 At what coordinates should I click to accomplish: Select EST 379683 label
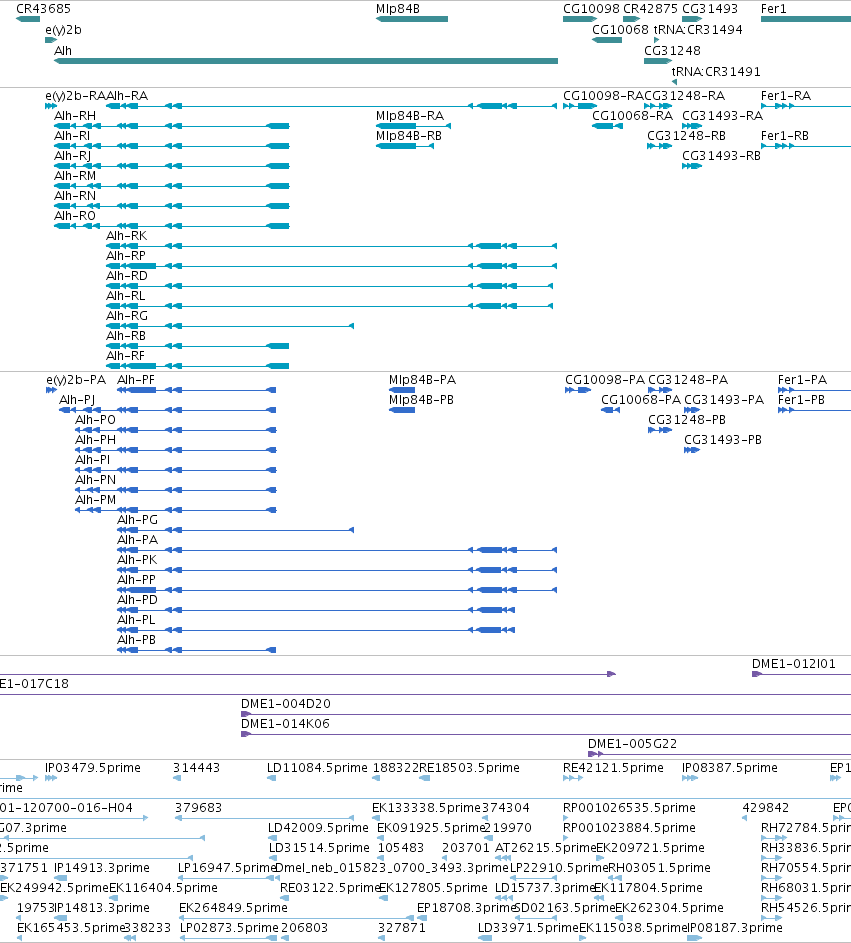pos(198,808)
